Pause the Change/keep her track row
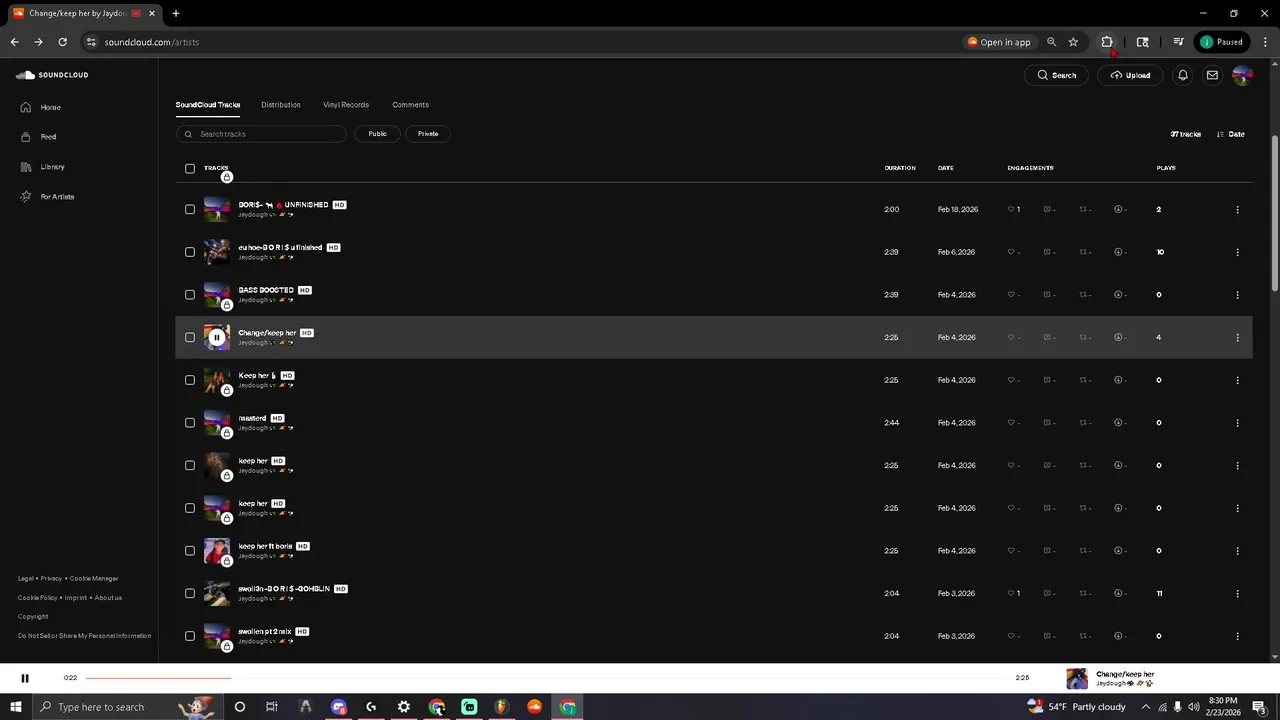1280x720 pixels. (217, 338)
